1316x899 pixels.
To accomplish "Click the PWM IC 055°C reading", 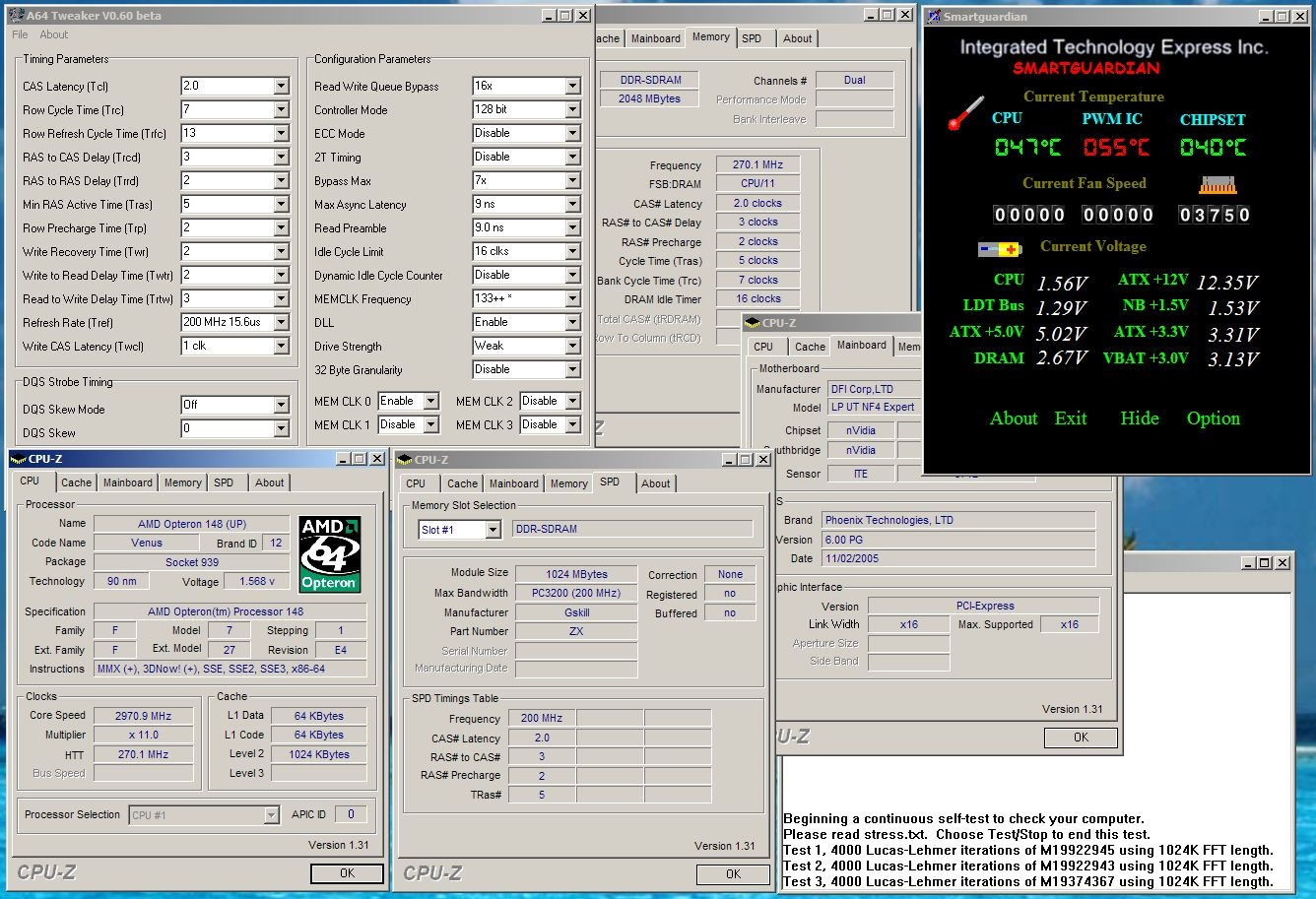I will (1116, 148).
